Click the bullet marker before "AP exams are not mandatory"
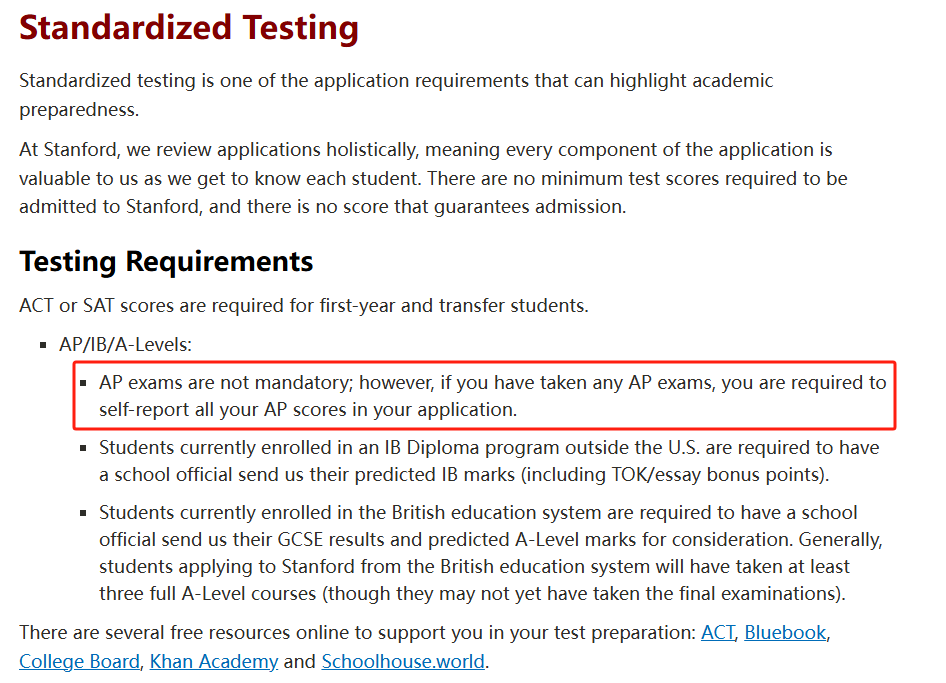 (84, 383)
